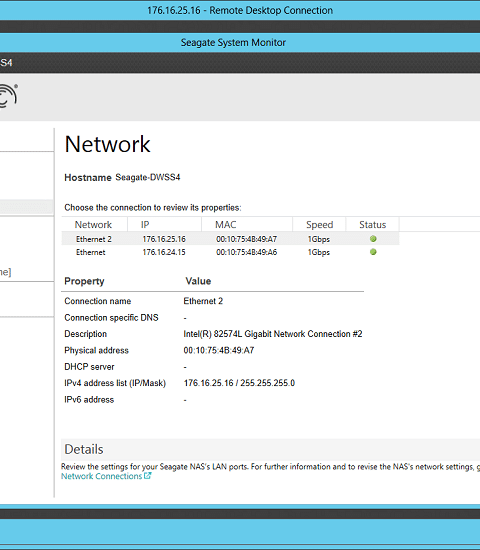Click the green status dot for 176.16.24.15
This screenshot has height=550, width=480.
coord(373,252)
